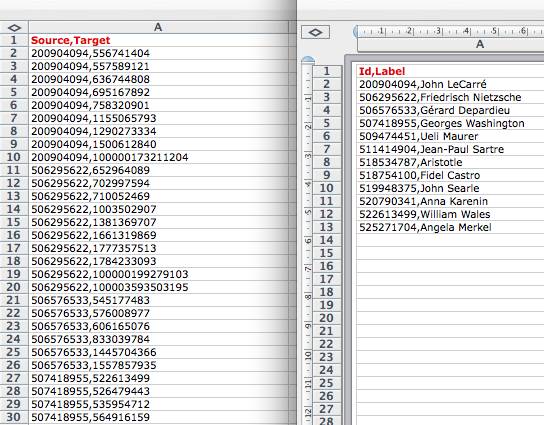Select the Fidel Castro cell
Screen dimensions: 544x425
[x=450, y=175]
